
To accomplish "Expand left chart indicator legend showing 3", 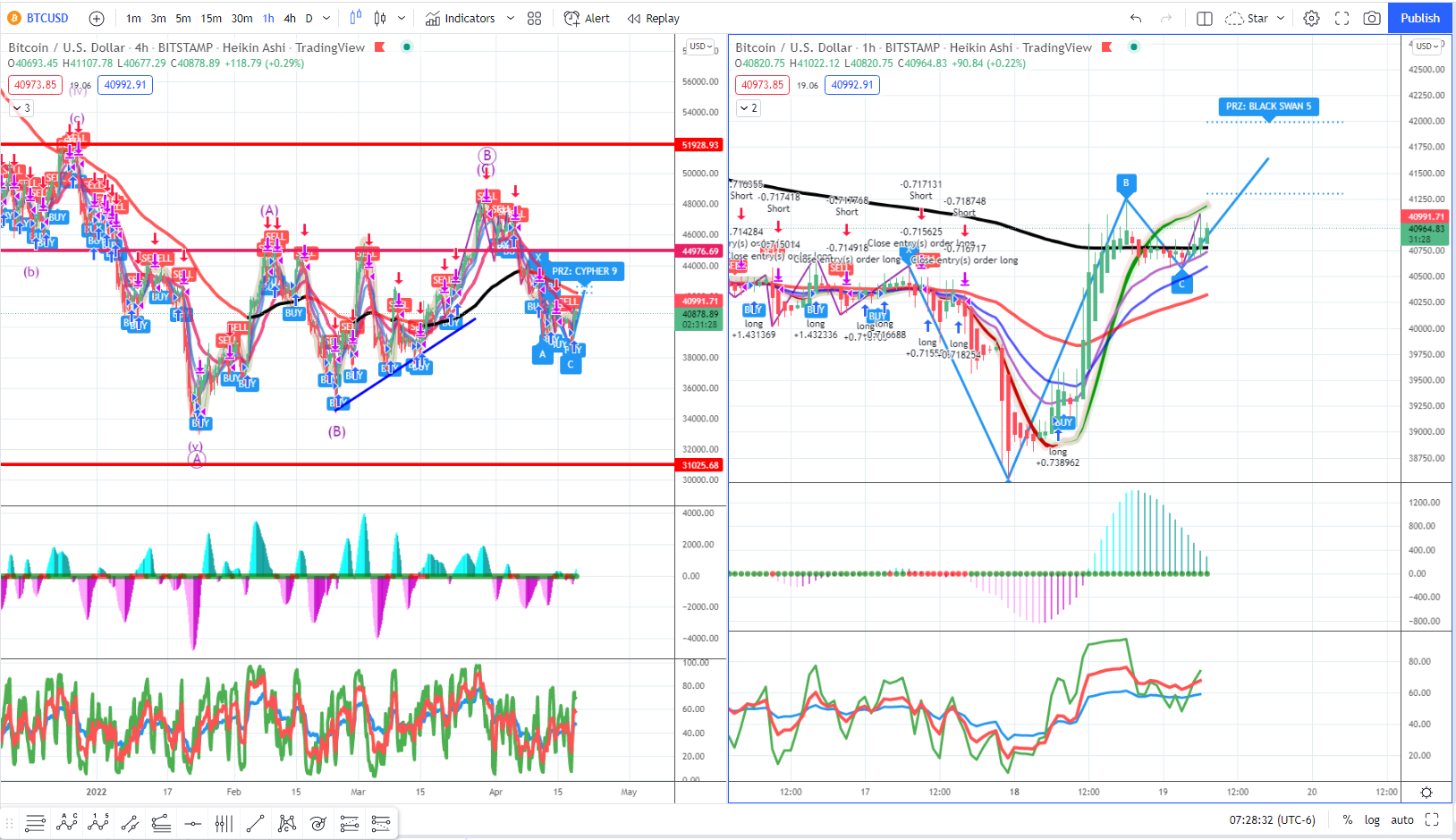I will pyautogui.click(x=21, y=107).
